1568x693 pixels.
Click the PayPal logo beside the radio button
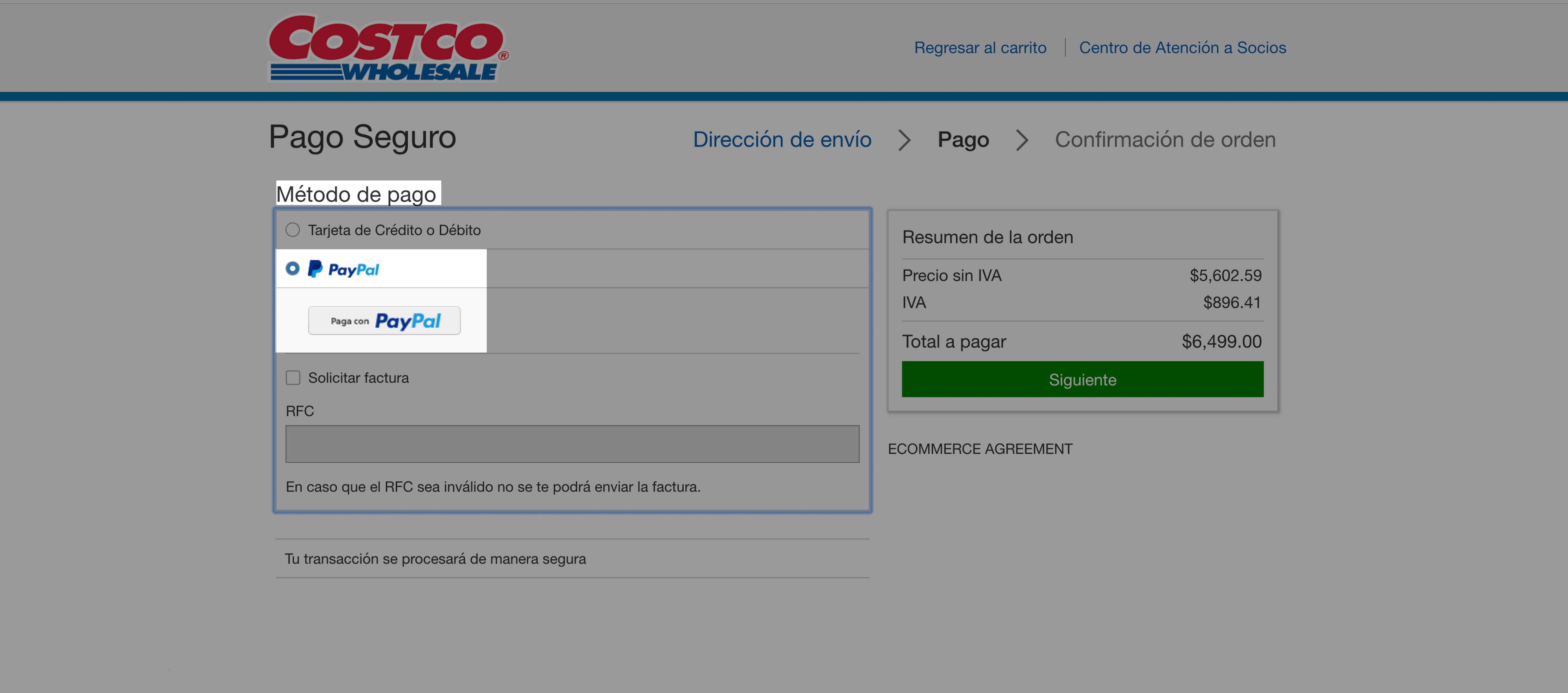(343, 269)
